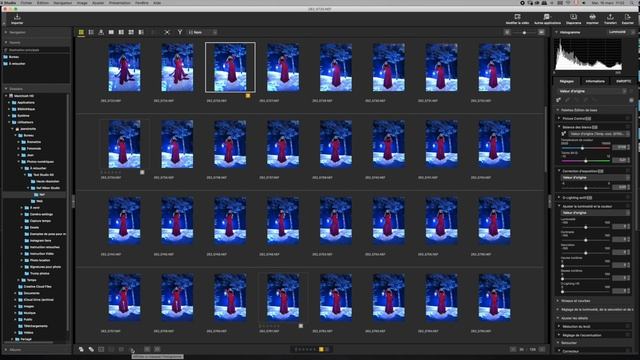Click the thumbnail grid vertical scrollbar
The width and height of the screenshot is (640, 360).
[x=546, y=139]
